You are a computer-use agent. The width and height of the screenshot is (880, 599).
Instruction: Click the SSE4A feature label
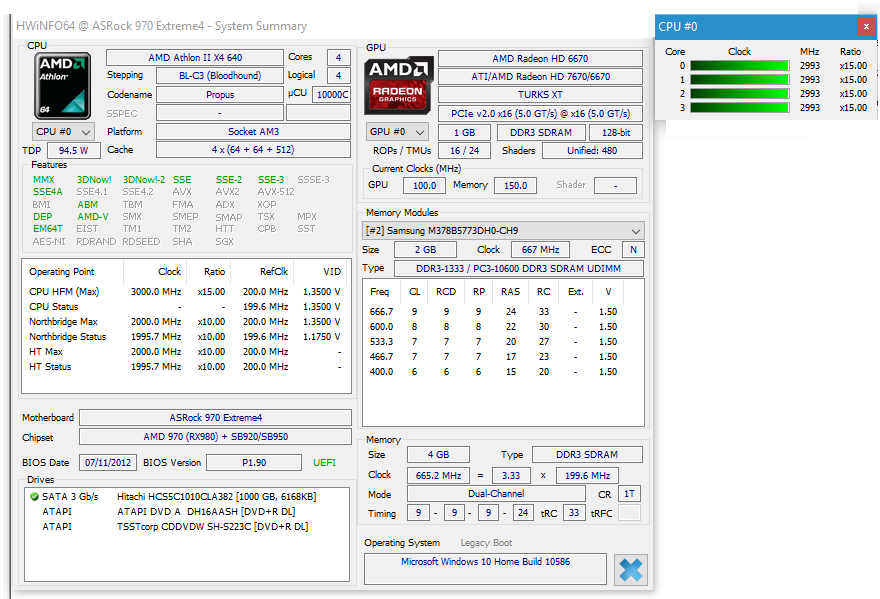(x=48, y=192)
